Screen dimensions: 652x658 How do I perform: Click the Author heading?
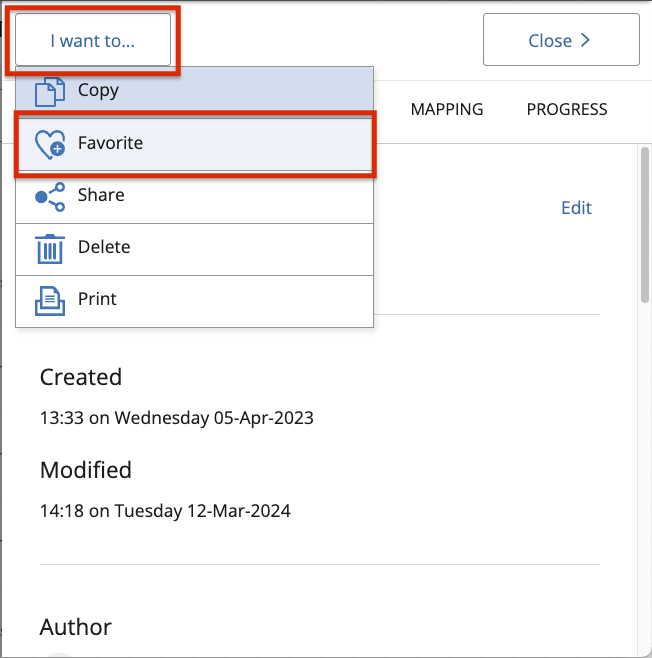[x=76, y=627]
